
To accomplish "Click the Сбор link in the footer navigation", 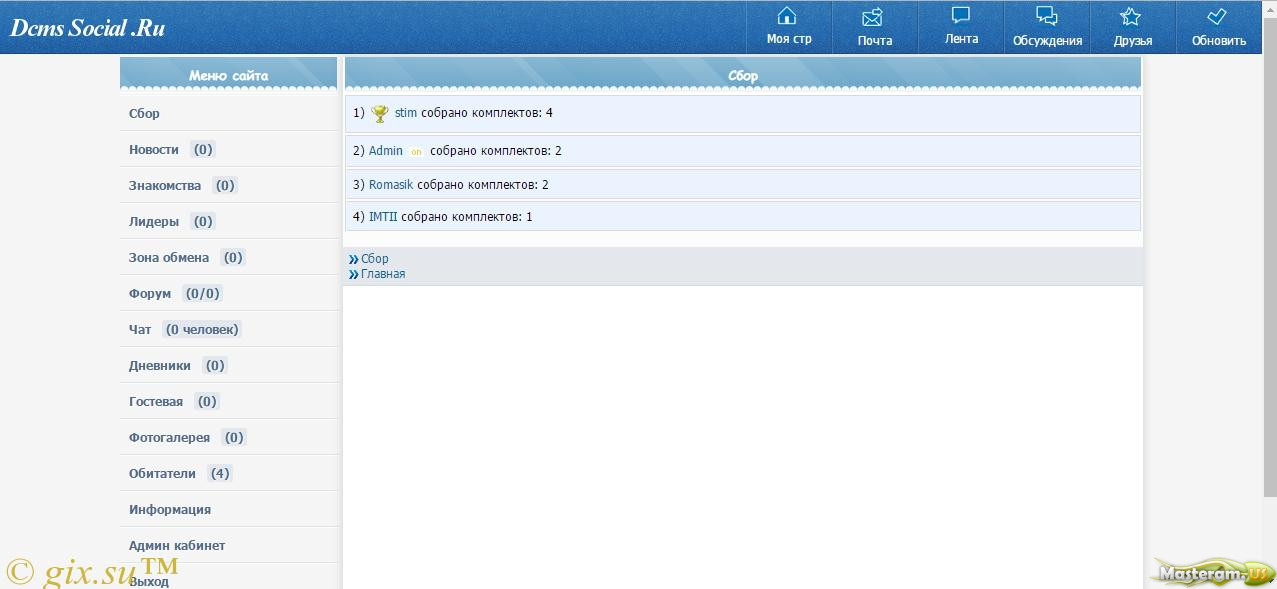I will pos(375,259).
